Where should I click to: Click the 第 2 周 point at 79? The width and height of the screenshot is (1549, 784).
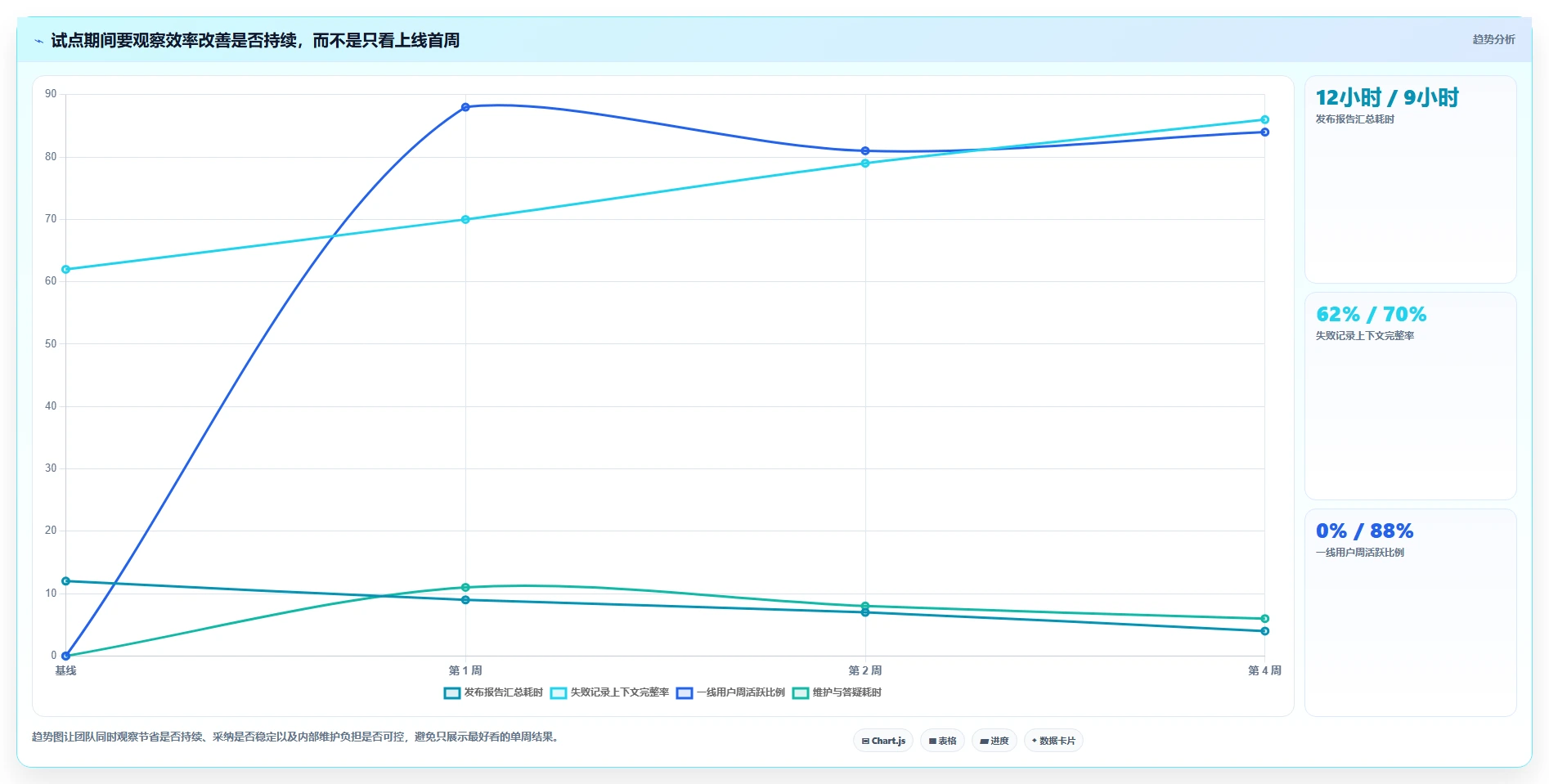pos(865,164)
